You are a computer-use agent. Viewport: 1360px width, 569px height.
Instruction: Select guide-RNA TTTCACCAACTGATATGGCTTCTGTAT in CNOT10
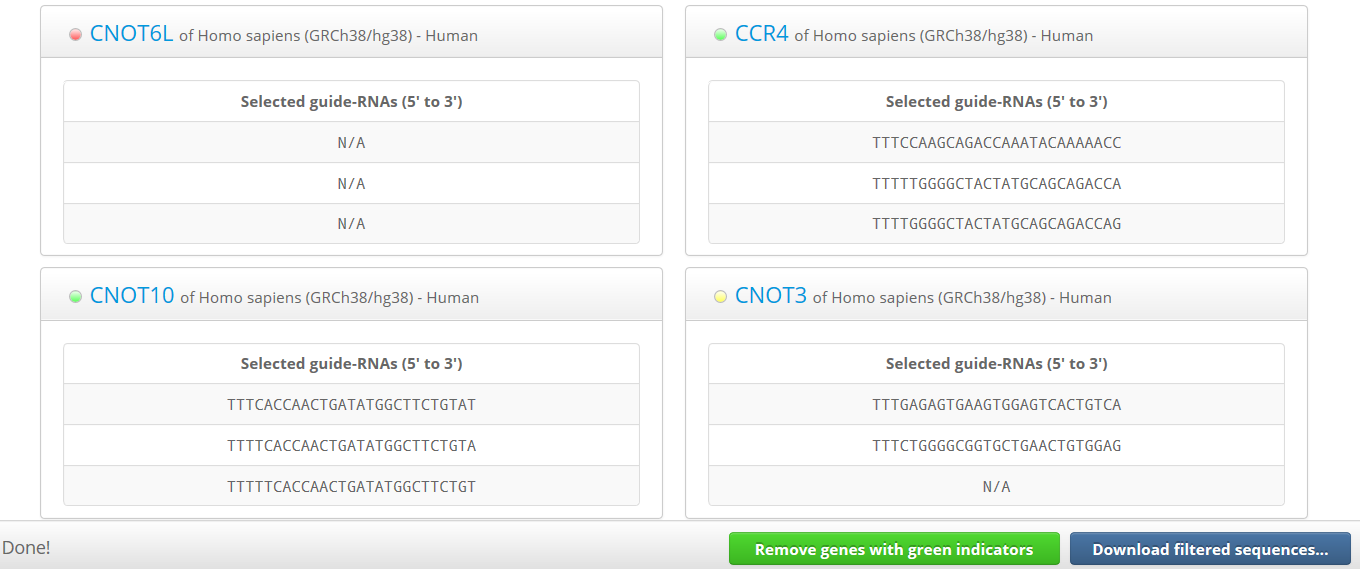click(x=351, y=405)
